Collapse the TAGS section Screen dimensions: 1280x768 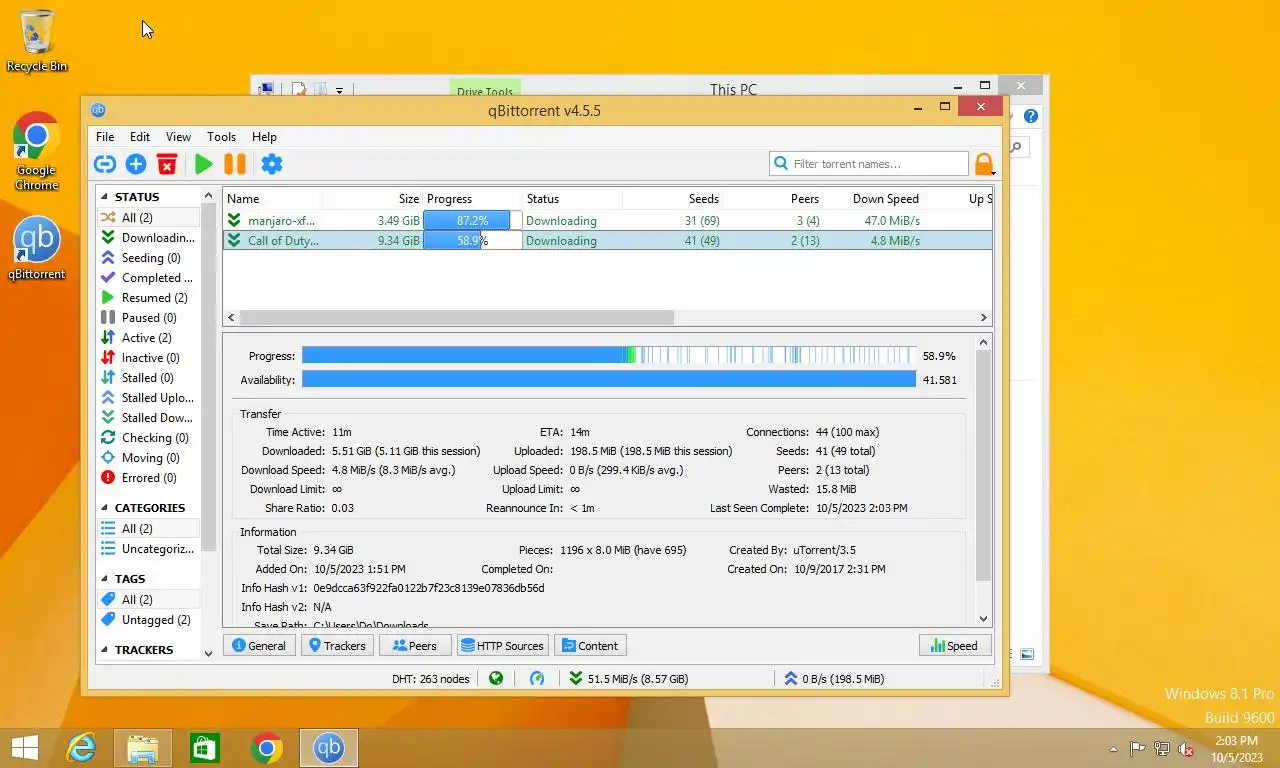pyautogui.click(x=104, y=579)
